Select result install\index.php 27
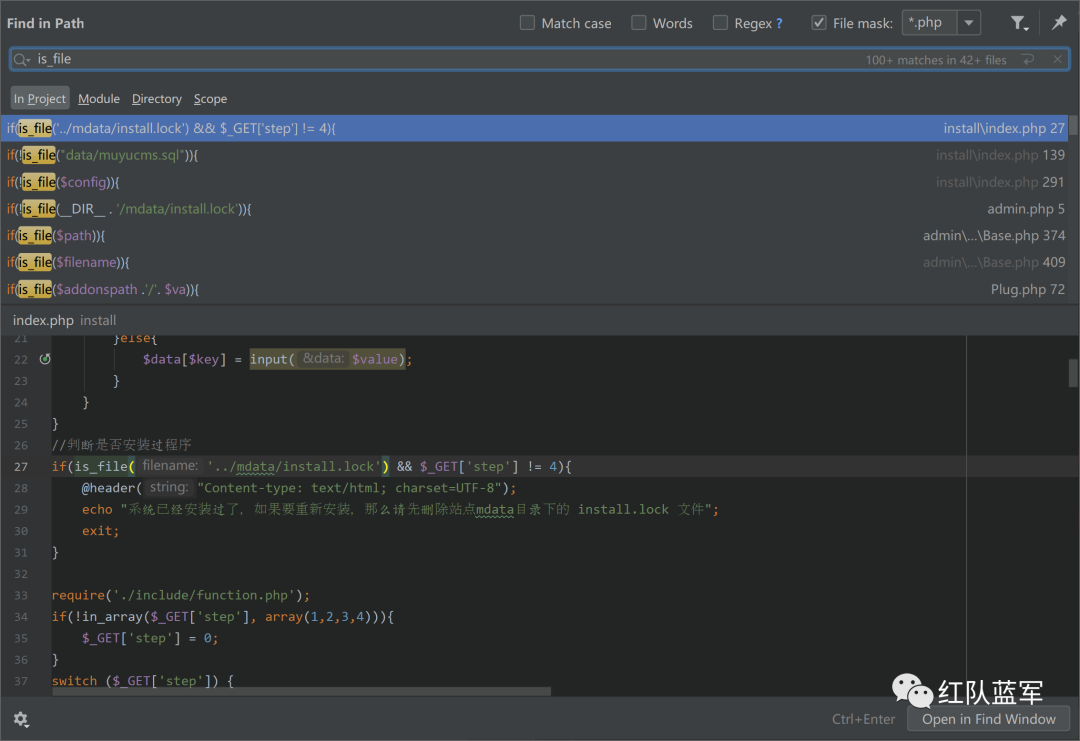The image size is (1080, 741). (534, 128)
